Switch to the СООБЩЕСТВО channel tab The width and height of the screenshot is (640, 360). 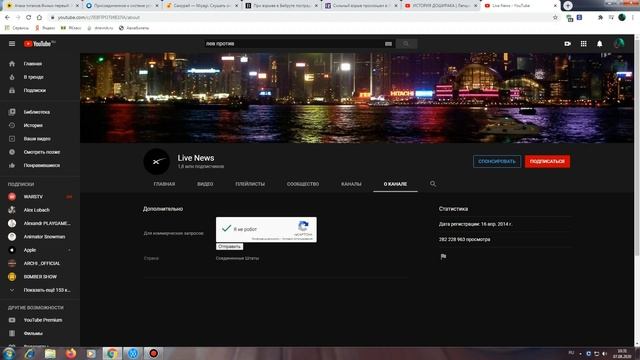(x=303, y=184)
